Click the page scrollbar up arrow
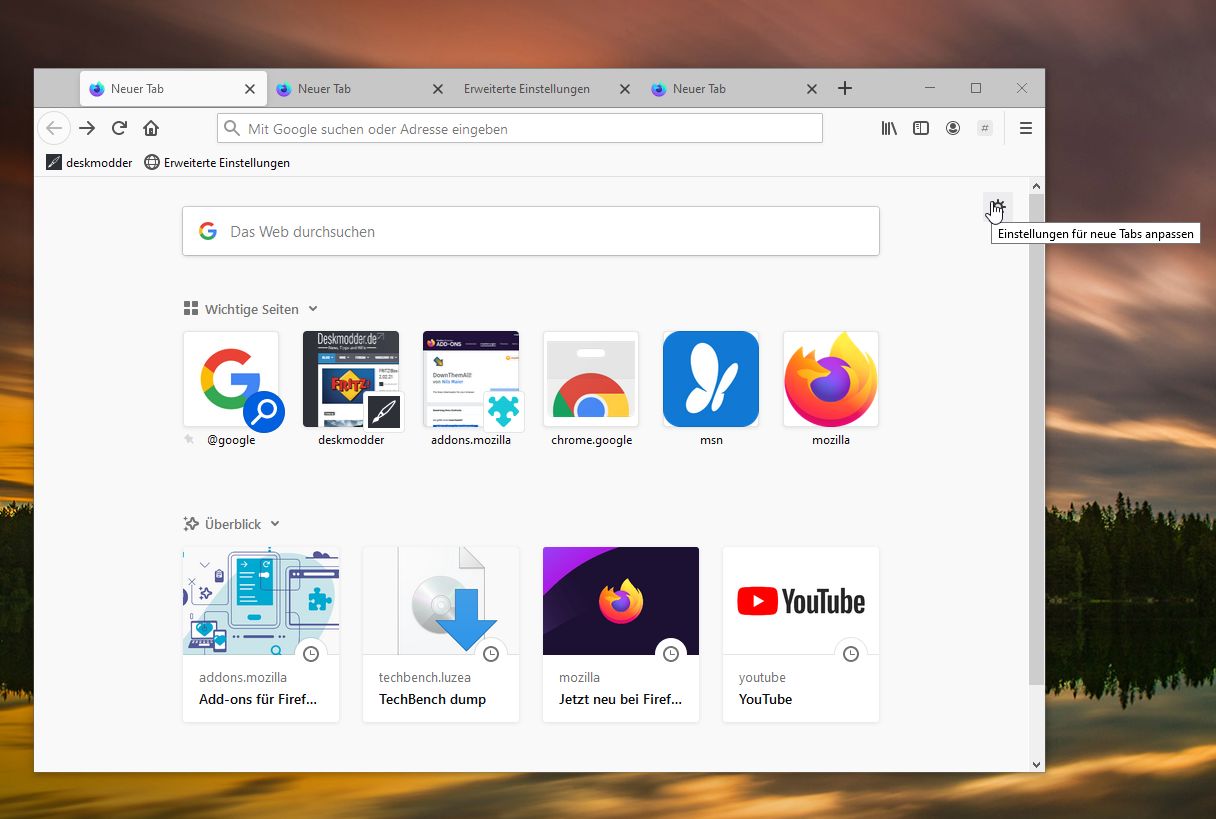Screen dimensions: 1216x819 coord(1036,186)
